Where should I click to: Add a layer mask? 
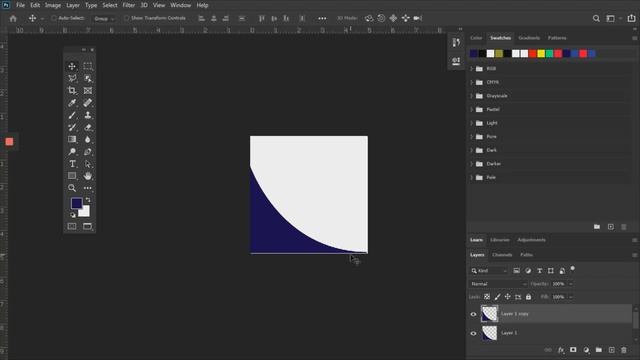coord(573,350)
